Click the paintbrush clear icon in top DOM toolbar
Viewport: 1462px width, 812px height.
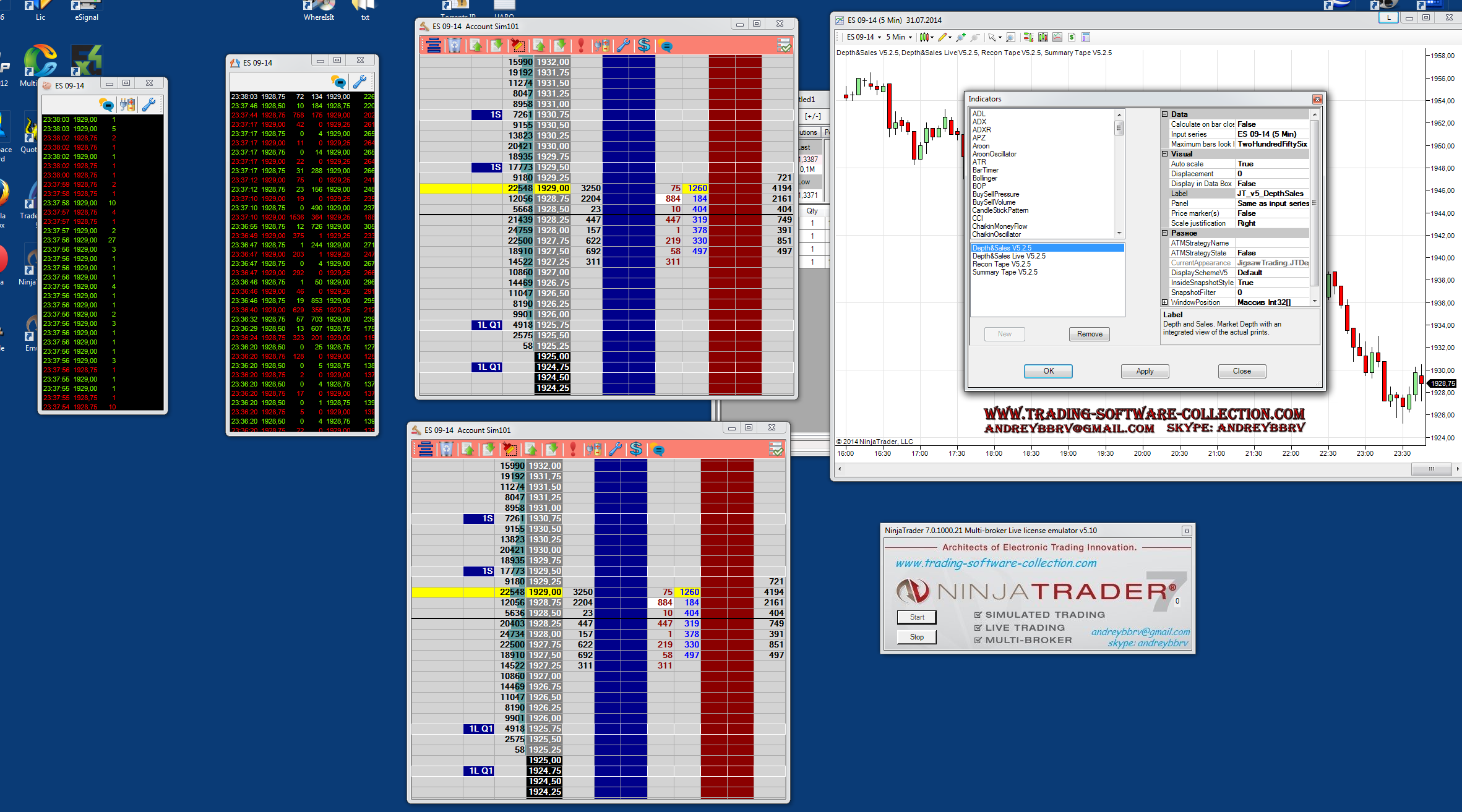point(517,45)
